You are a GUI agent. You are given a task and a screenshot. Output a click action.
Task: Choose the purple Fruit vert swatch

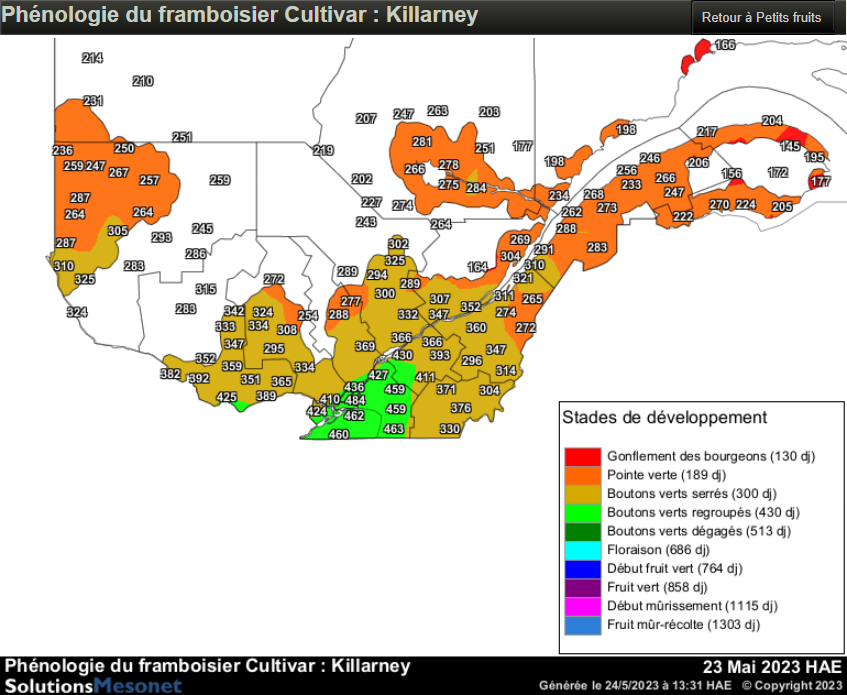coord(582,588)
